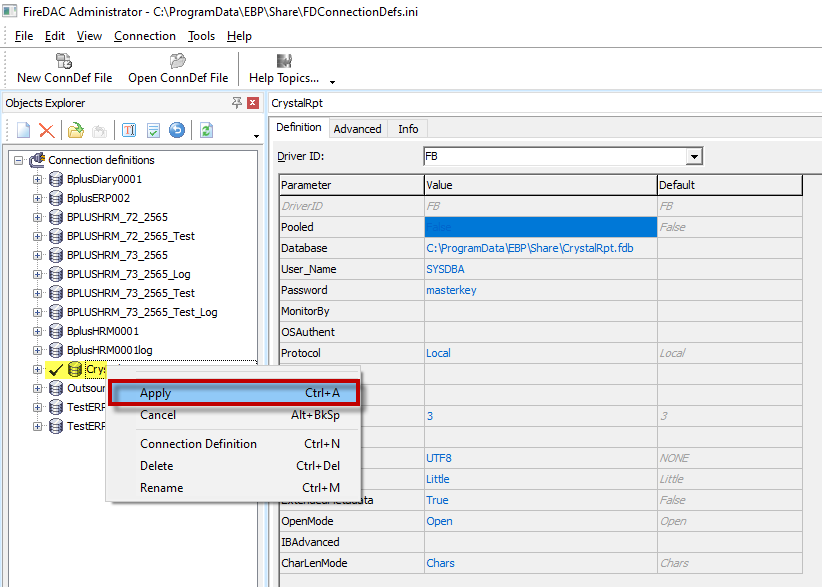The height and width of the screenshot is (587, 822).
Task: Toggle the Objects Explorer pin icon
Action: coord(237,103)
